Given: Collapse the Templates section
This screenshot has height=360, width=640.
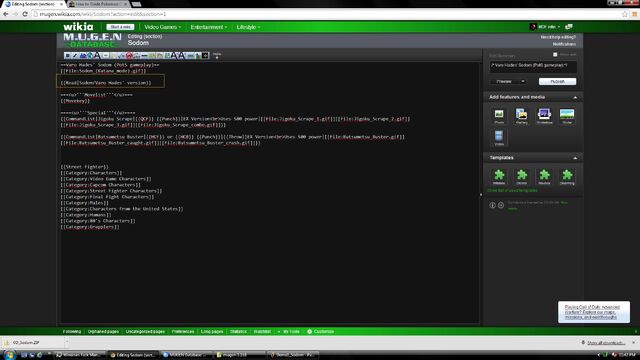Looking at the screenshot, I should [575, 158].
